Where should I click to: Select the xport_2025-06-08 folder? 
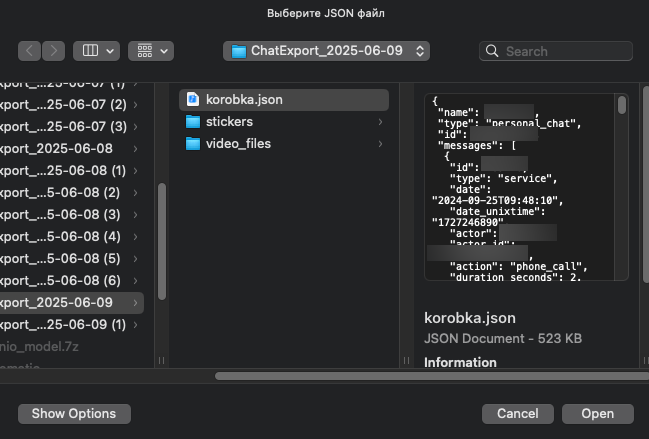(72, 148)
